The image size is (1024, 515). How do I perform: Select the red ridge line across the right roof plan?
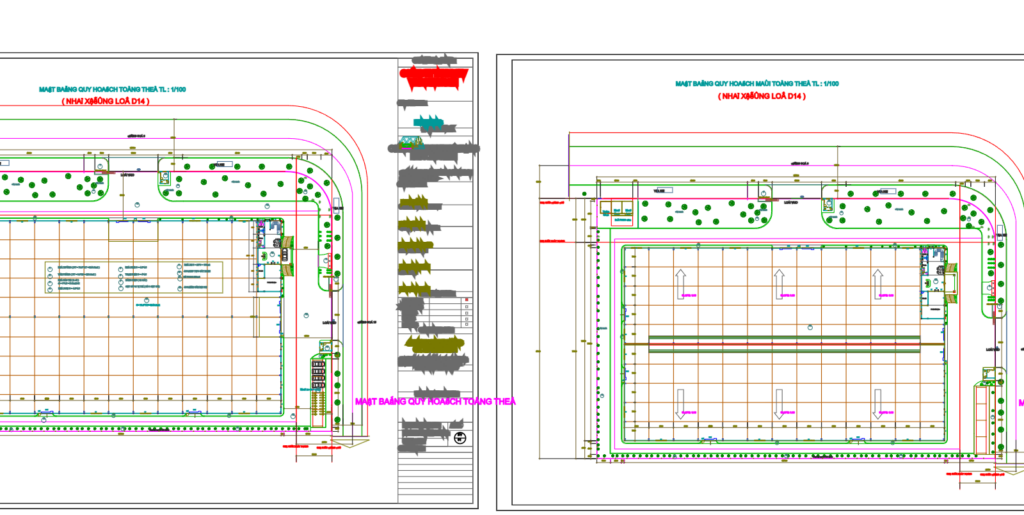(x=784, y=344)
